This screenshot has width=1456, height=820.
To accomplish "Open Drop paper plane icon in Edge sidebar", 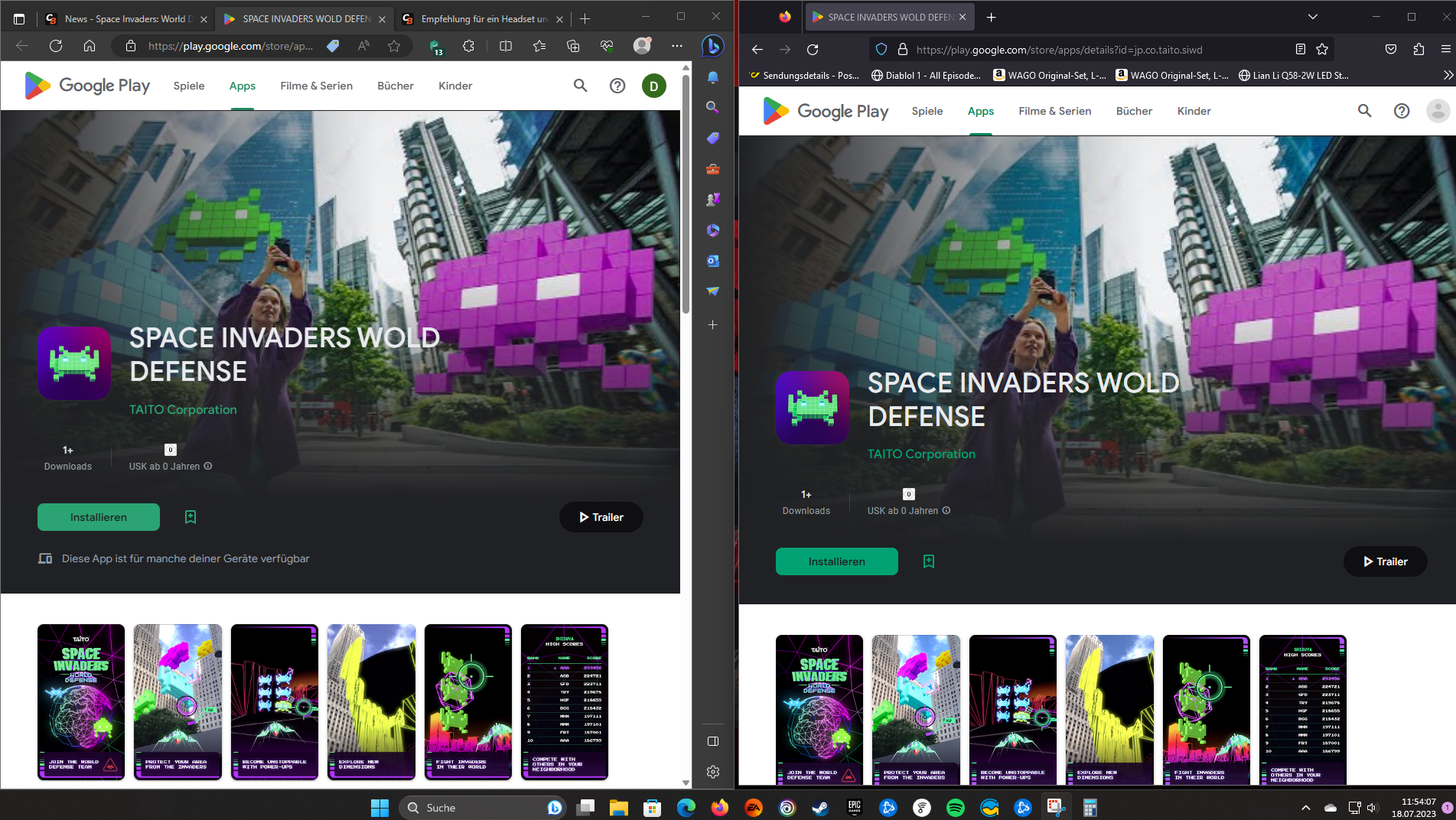I will [x=712, y=291].
